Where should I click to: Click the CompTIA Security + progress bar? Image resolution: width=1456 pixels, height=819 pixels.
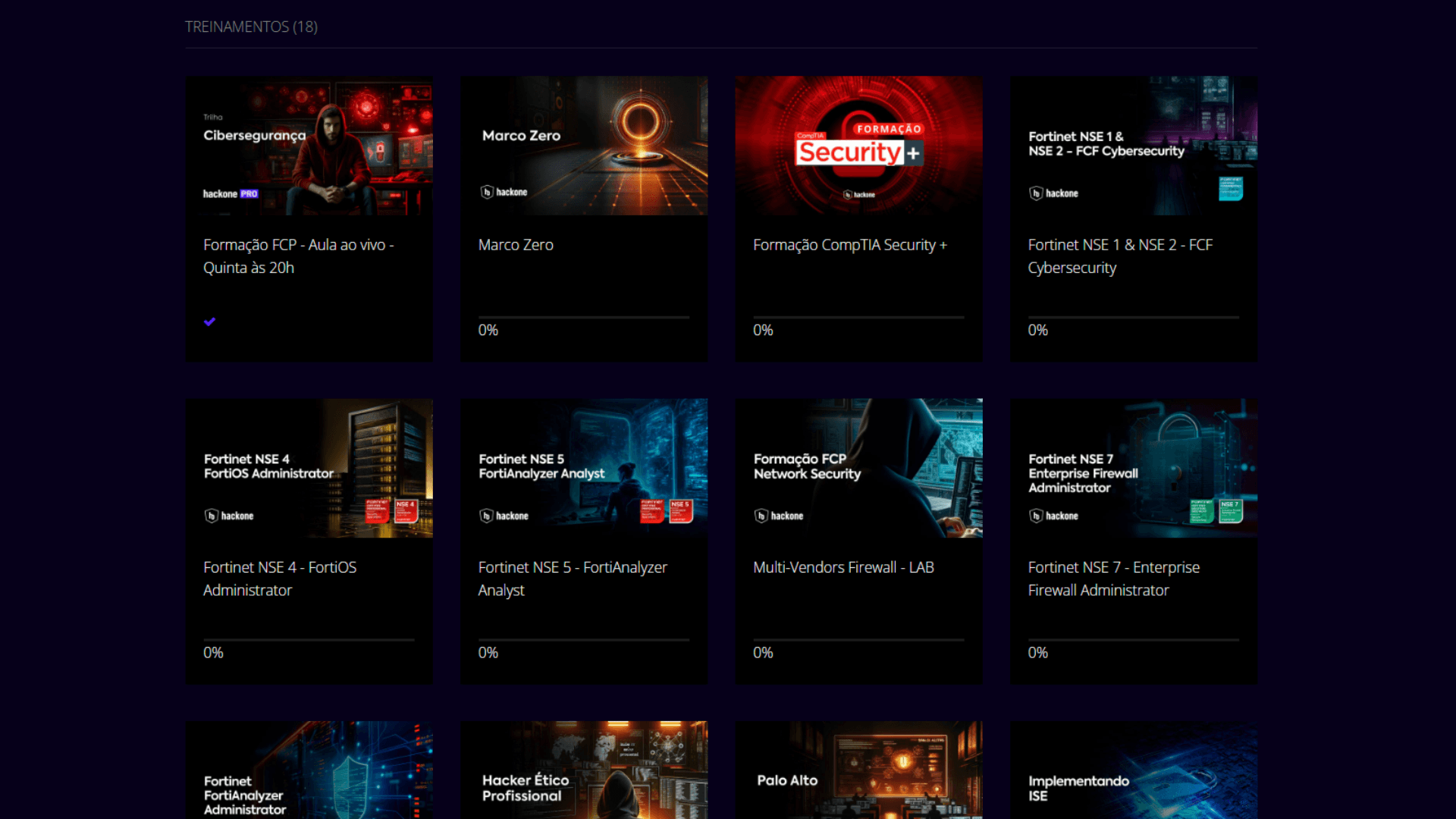click(858, 317)
